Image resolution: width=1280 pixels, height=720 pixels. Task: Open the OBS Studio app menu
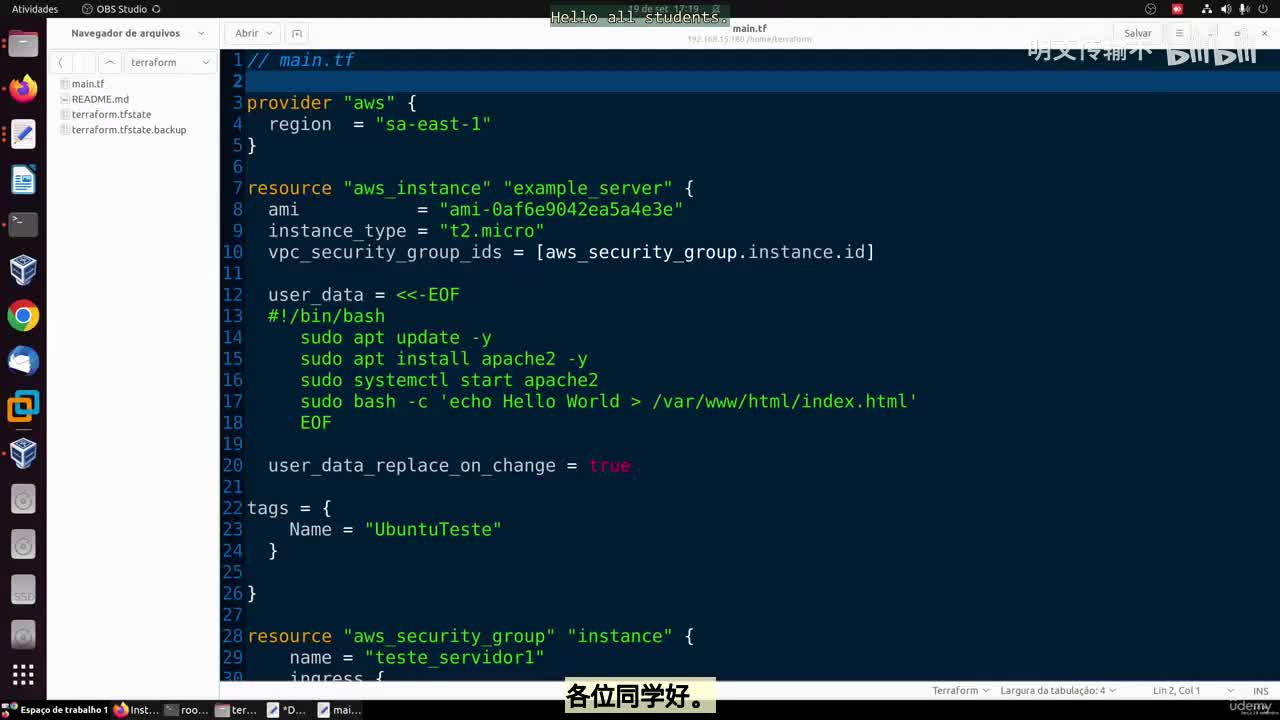coord(121,9)
